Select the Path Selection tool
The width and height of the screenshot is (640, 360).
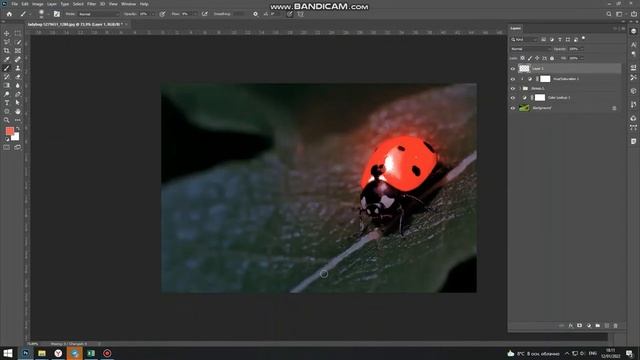coord(18,102)
